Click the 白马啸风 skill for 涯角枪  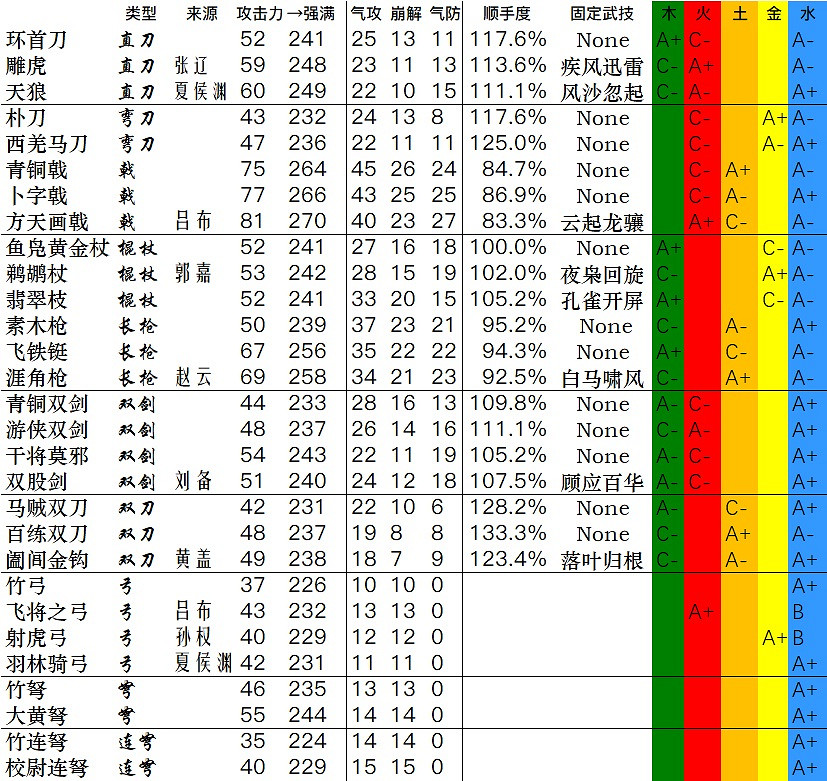point(603,375)
